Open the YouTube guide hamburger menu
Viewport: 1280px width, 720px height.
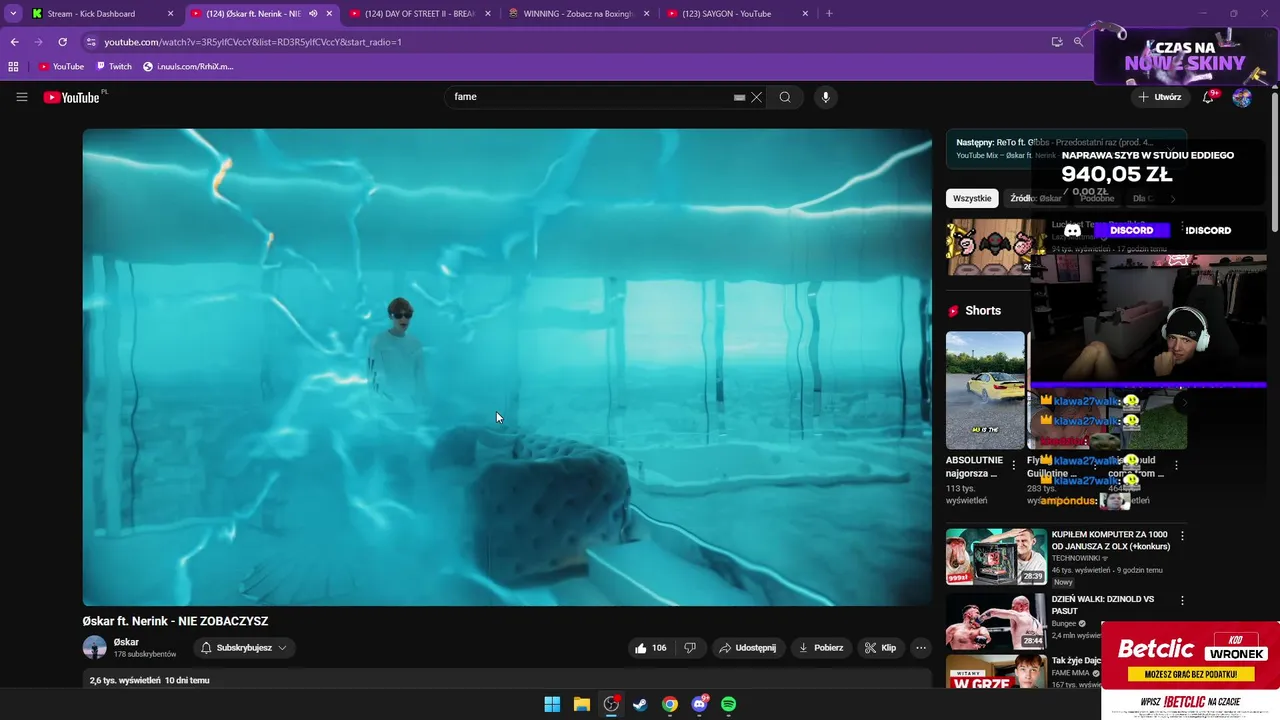point(21,97)
